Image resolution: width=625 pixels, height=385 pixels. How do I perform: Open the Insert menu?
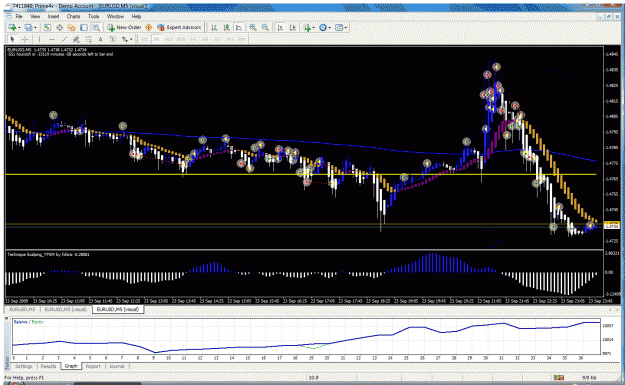click(x=53, y=16)
